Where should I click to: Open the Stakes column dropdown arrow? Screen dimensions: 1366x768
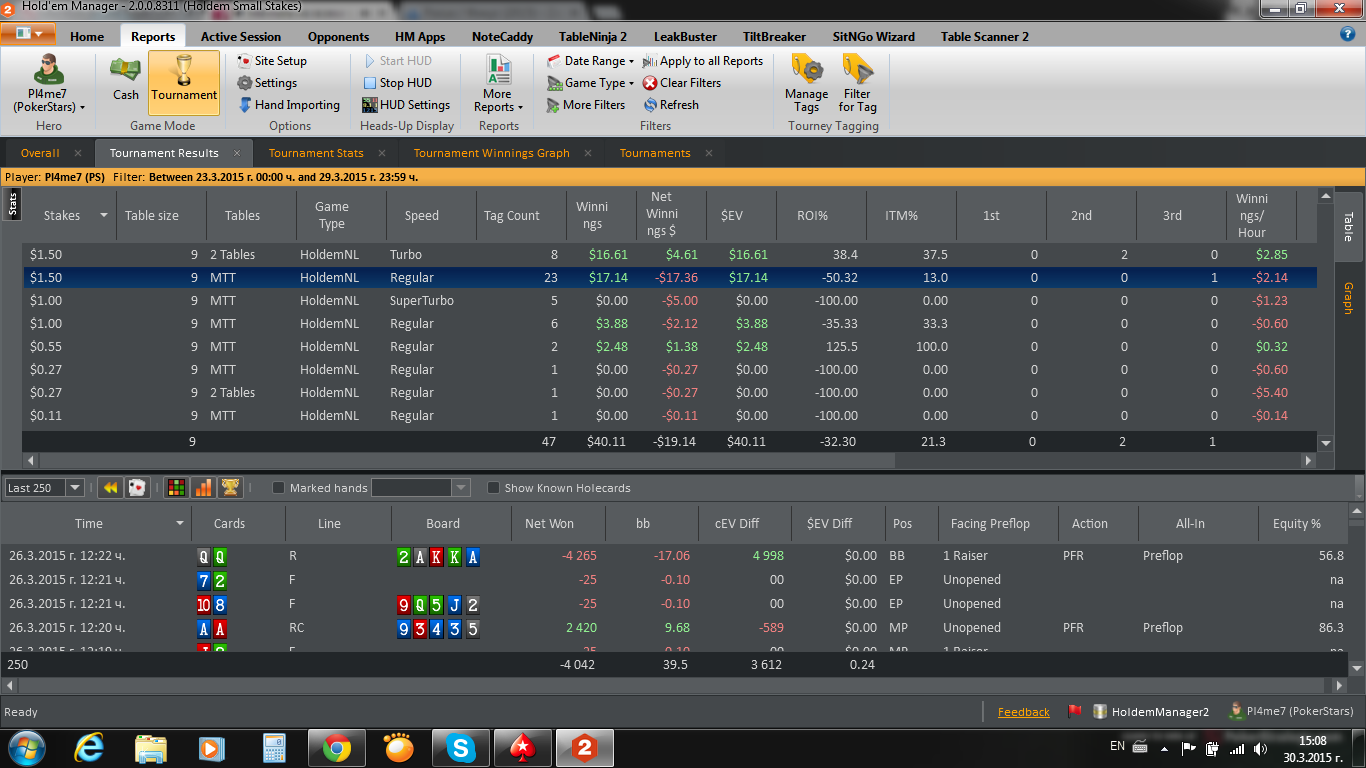(103, 216)
